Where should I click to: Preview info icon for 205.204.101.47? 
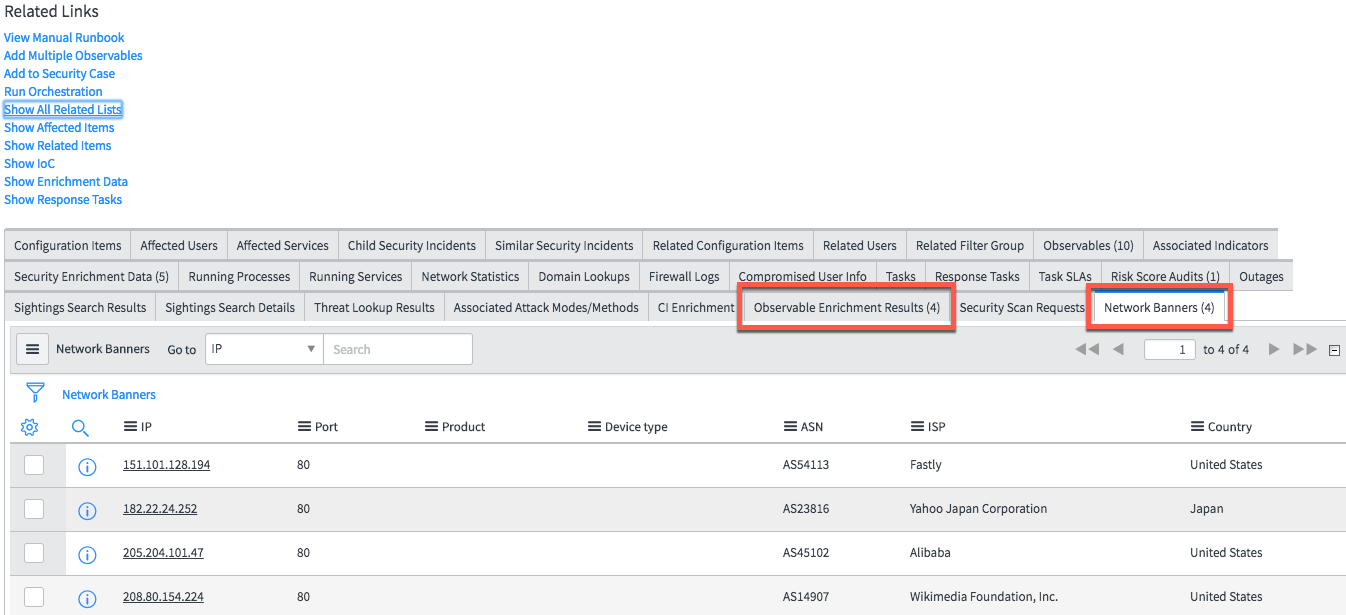(x=87, y=554)
